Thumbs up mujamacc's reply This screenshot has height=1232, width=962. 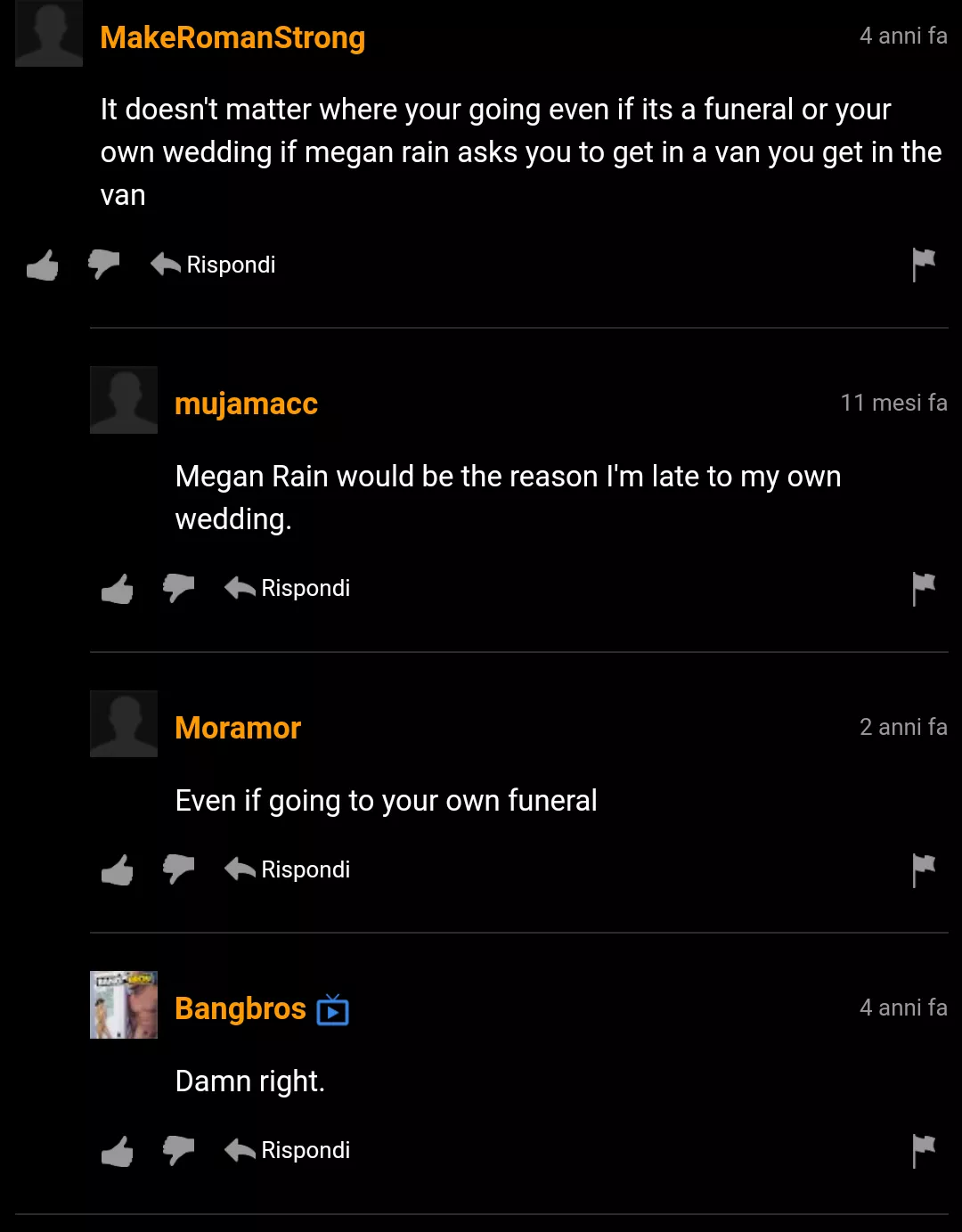(118, 588)
